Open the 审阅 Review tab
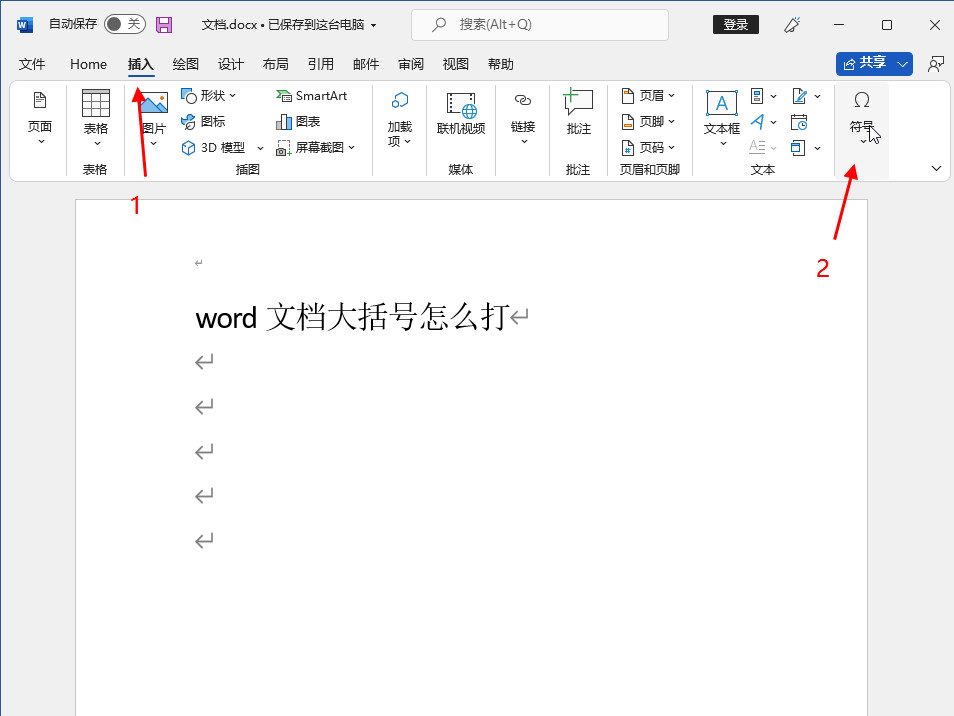 click(x=411, y=64)
